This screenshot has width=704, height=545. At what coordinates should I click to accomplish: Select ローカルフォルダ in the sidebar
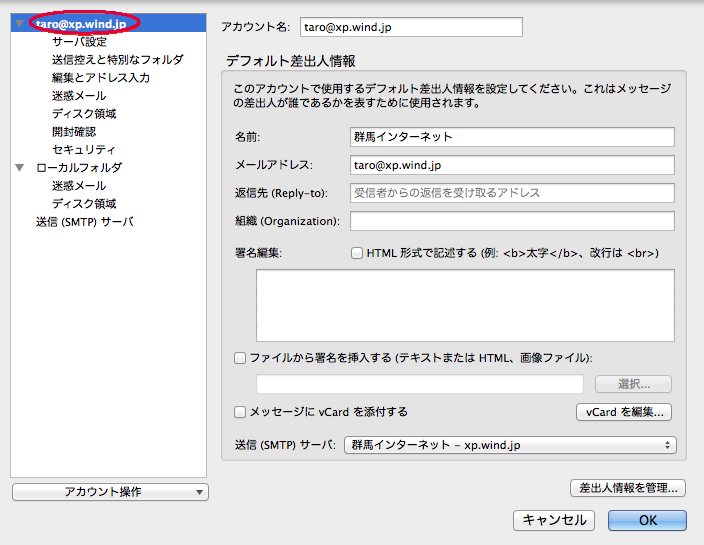79,168
